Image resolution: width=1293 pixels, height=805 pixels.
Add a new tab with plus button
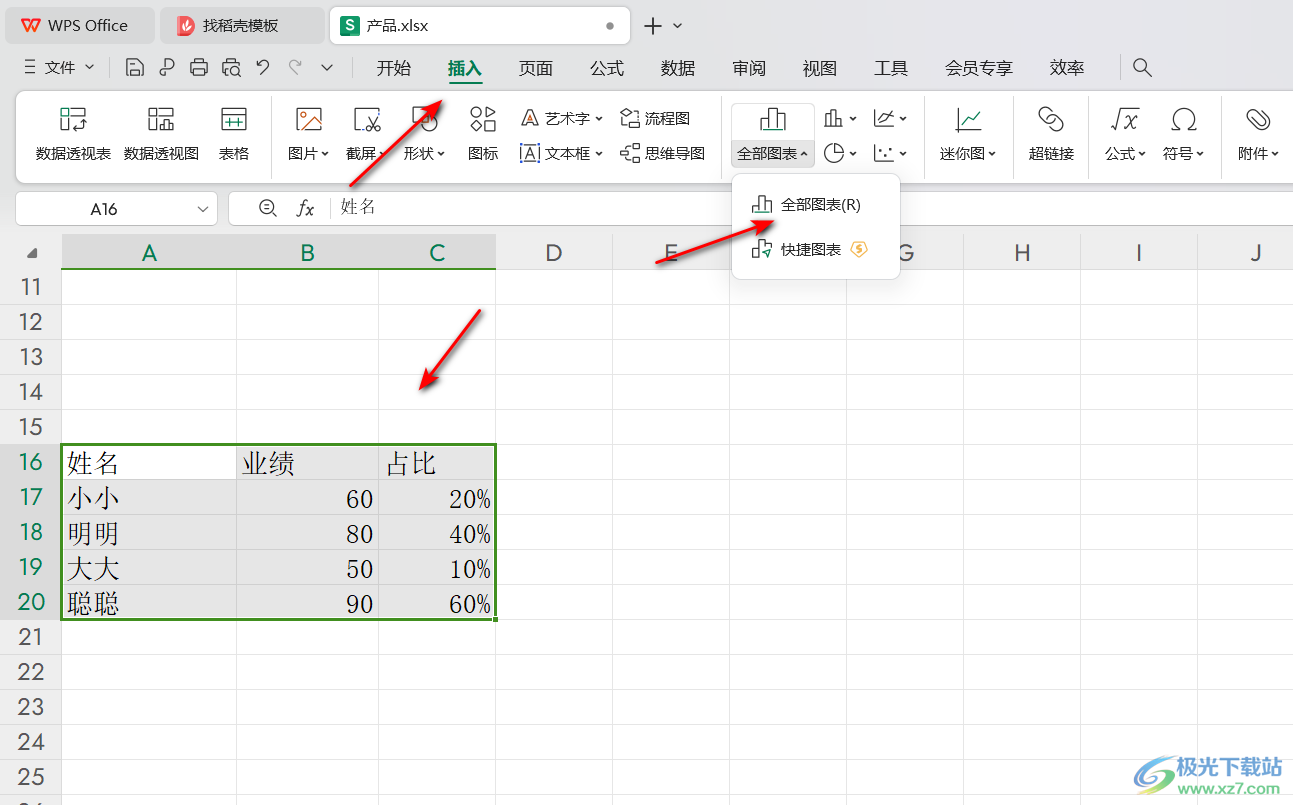(653, 26)
